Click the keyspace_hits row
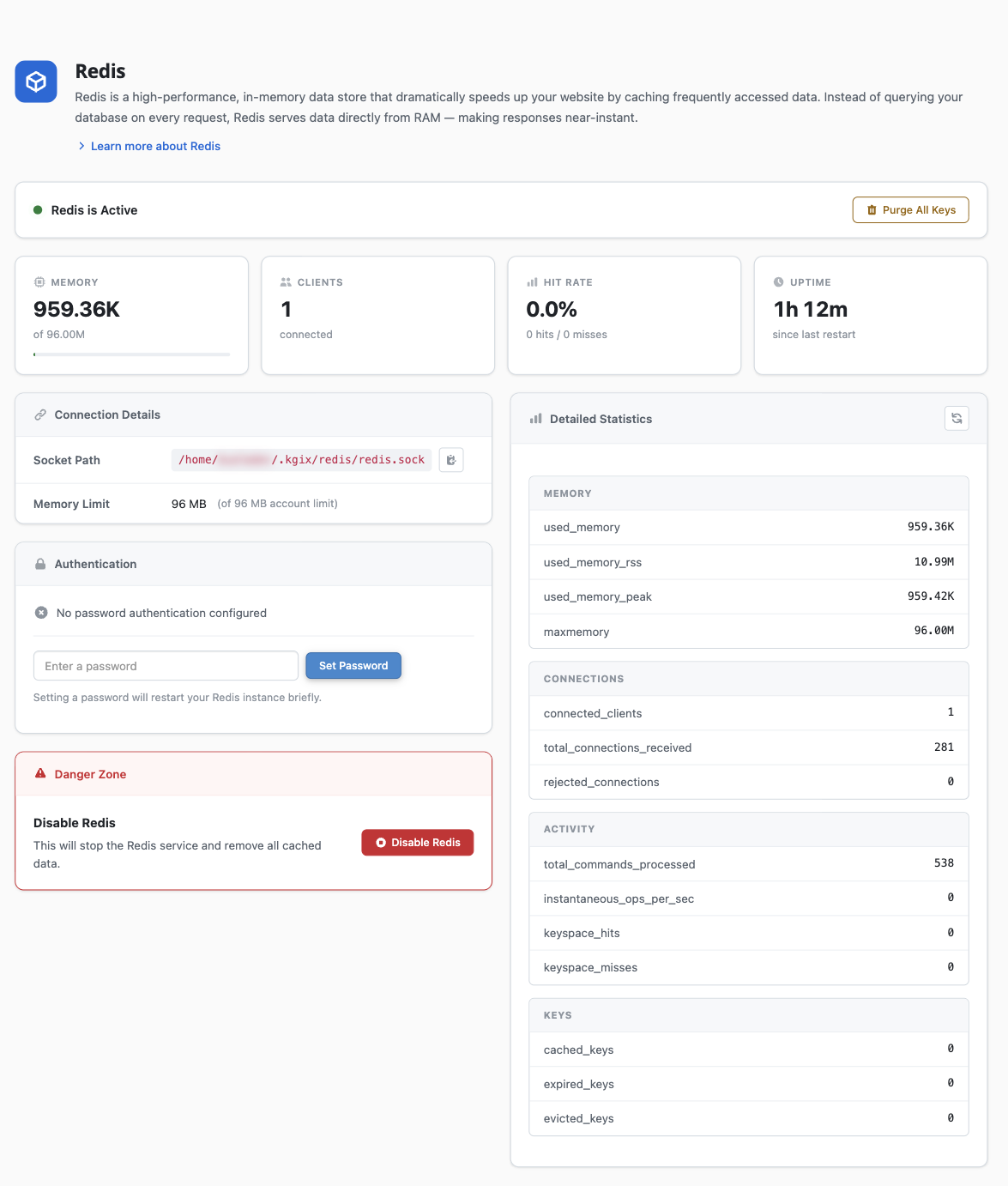The width and height of the screenshot is (1008, 1186). (749, 933)
